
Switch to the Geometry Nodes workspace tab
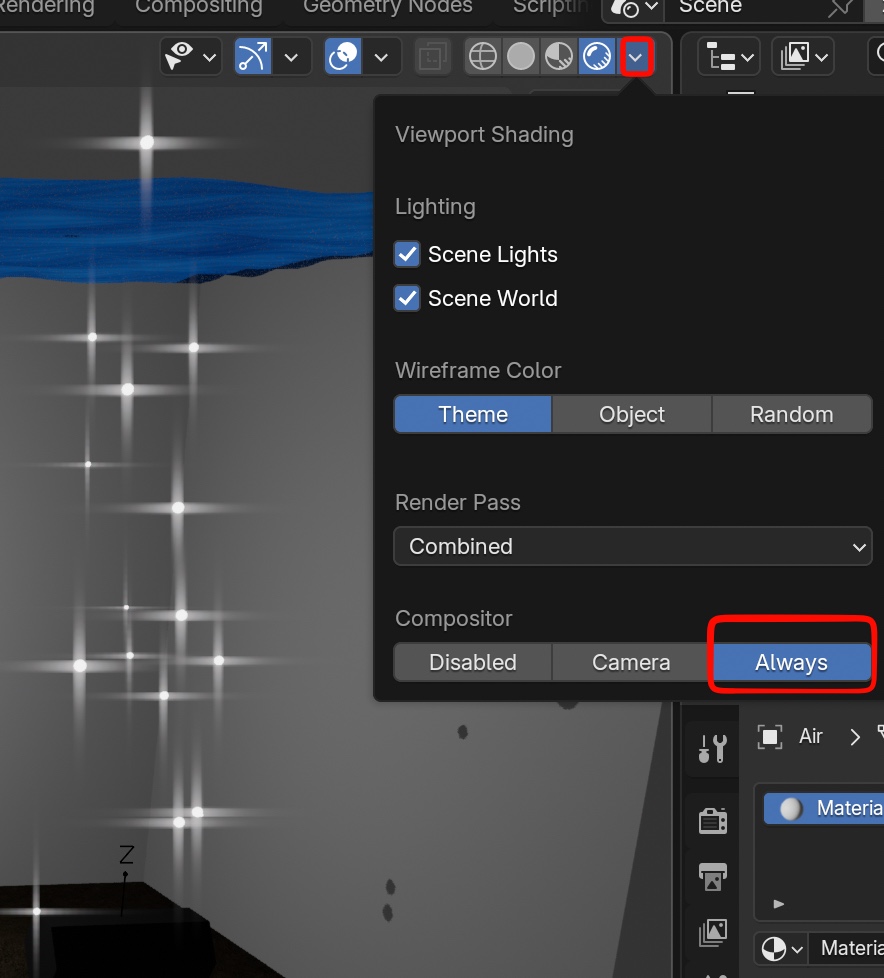pos(387,8)
